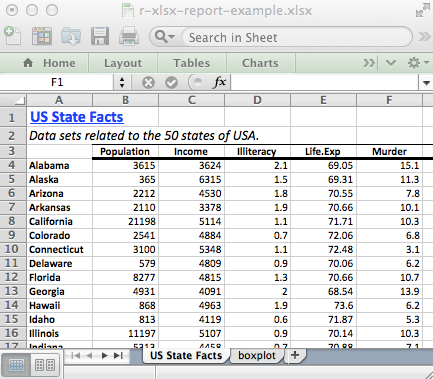
Task: Select column C header
Action: click(191, 100)
